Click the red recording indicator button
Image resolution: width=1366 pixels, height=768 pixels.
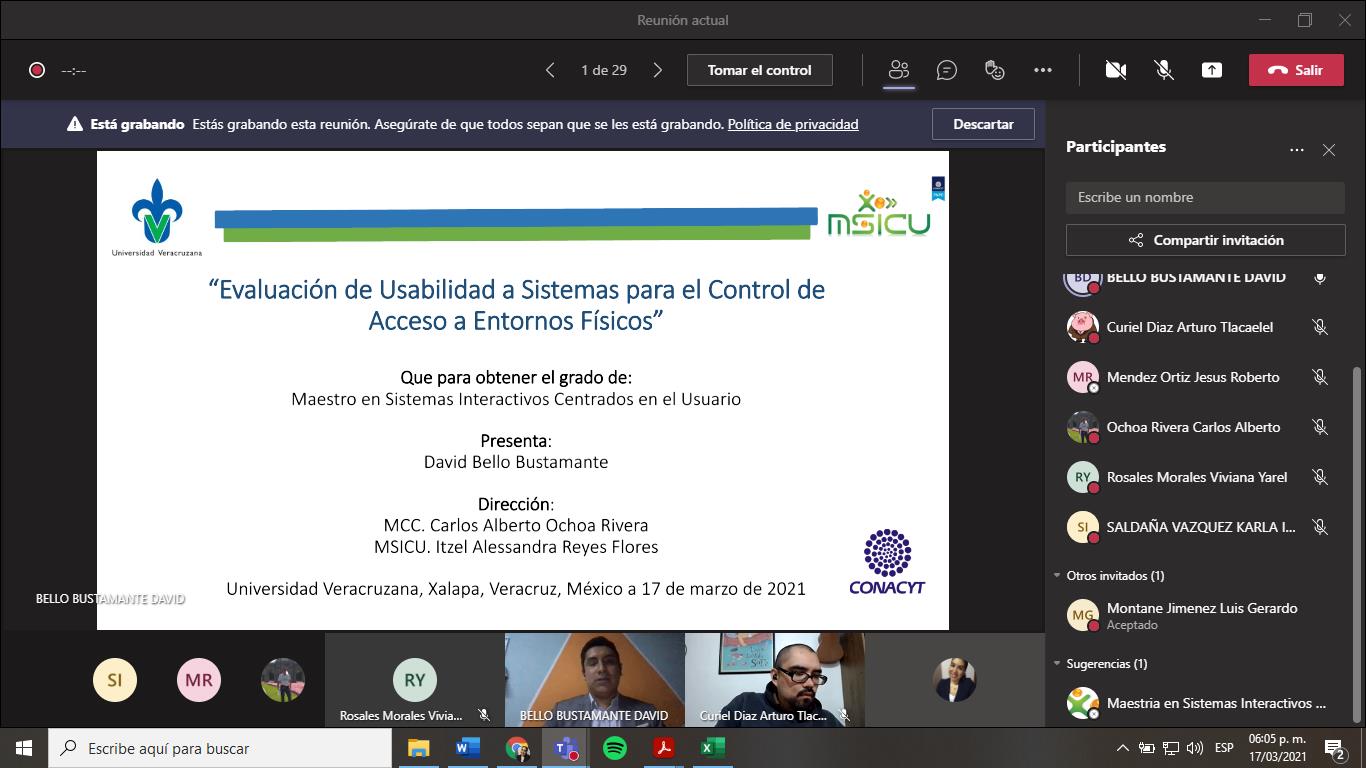(37, 70)
